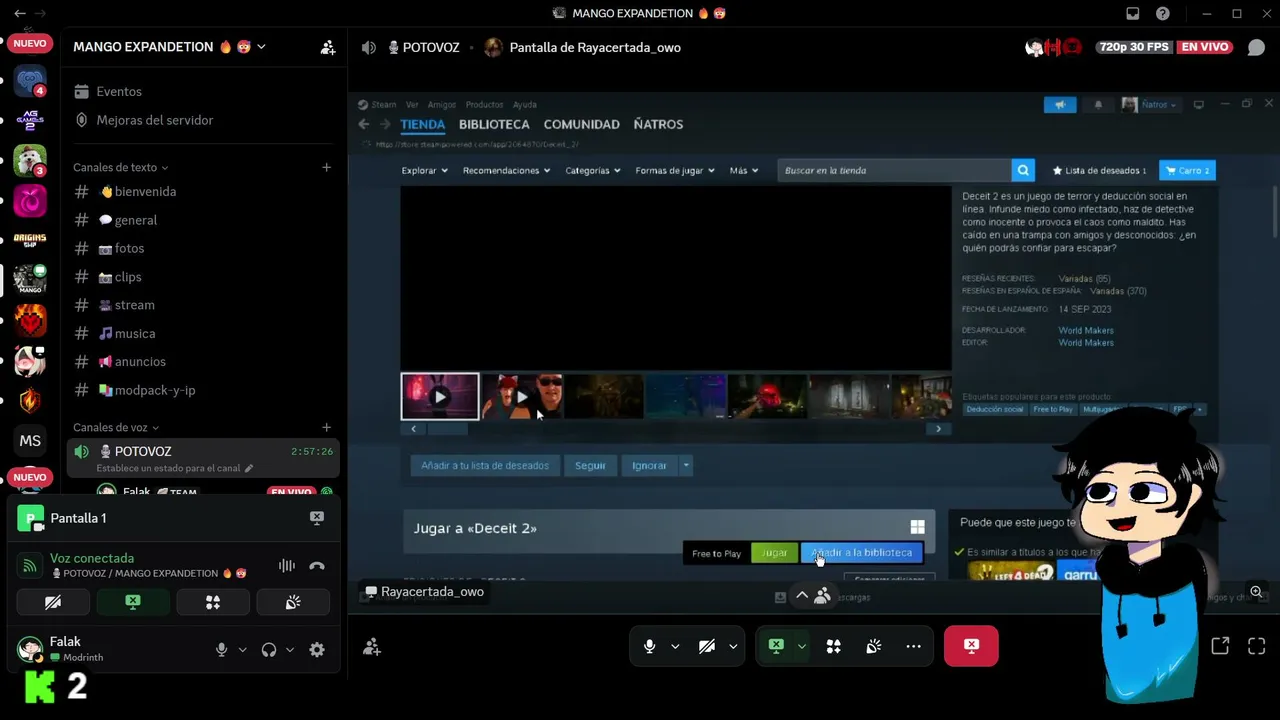Open the soundboard from the call bar
This screenshot has width=1280, height=720.
[x=873, y=646]
